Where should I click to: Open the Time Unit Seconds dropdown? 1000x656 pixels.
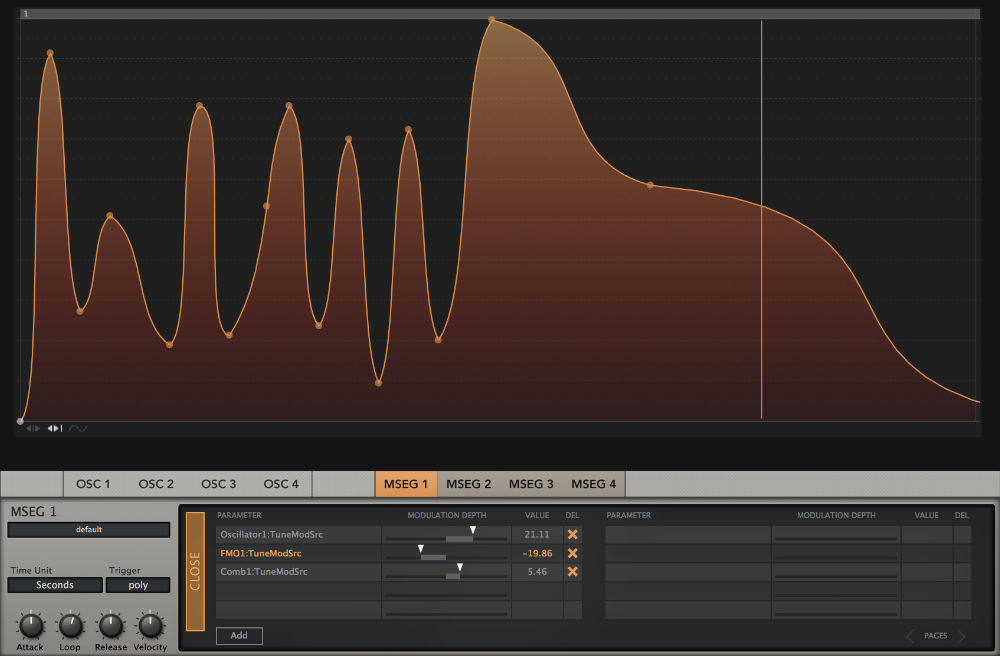click(55, 585)
